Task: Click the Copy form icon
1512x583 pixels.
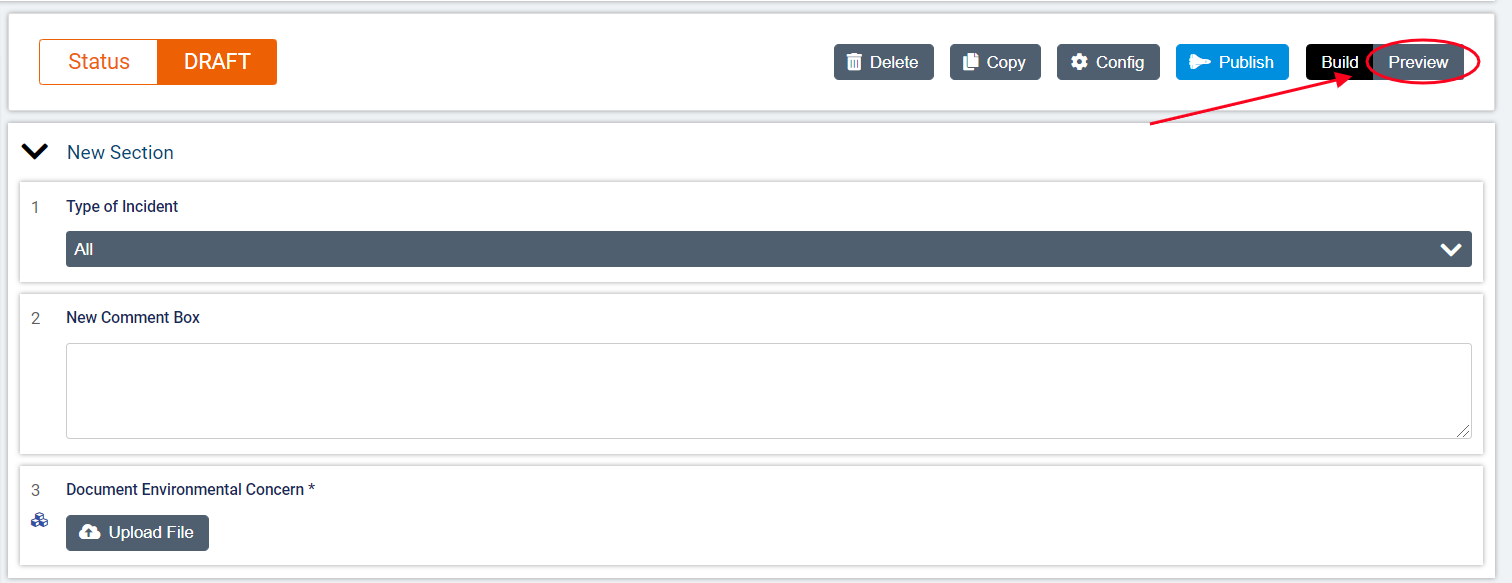Action: tap(970, 62)
